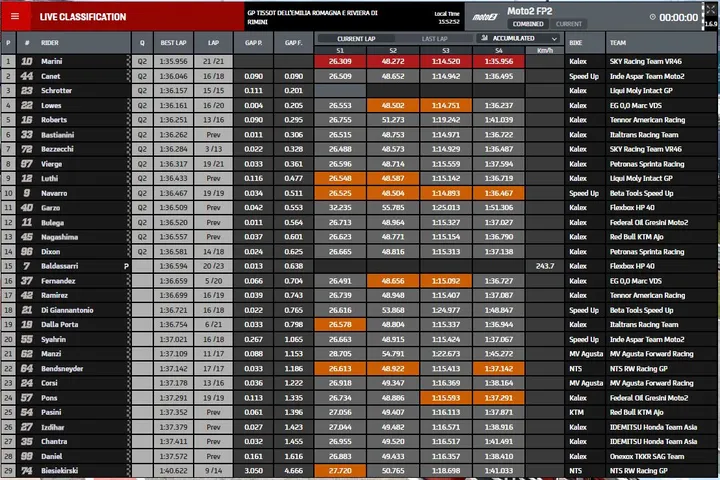
Task: Click Onexox TKKR SAG Team entry
Action: [647, 456]
